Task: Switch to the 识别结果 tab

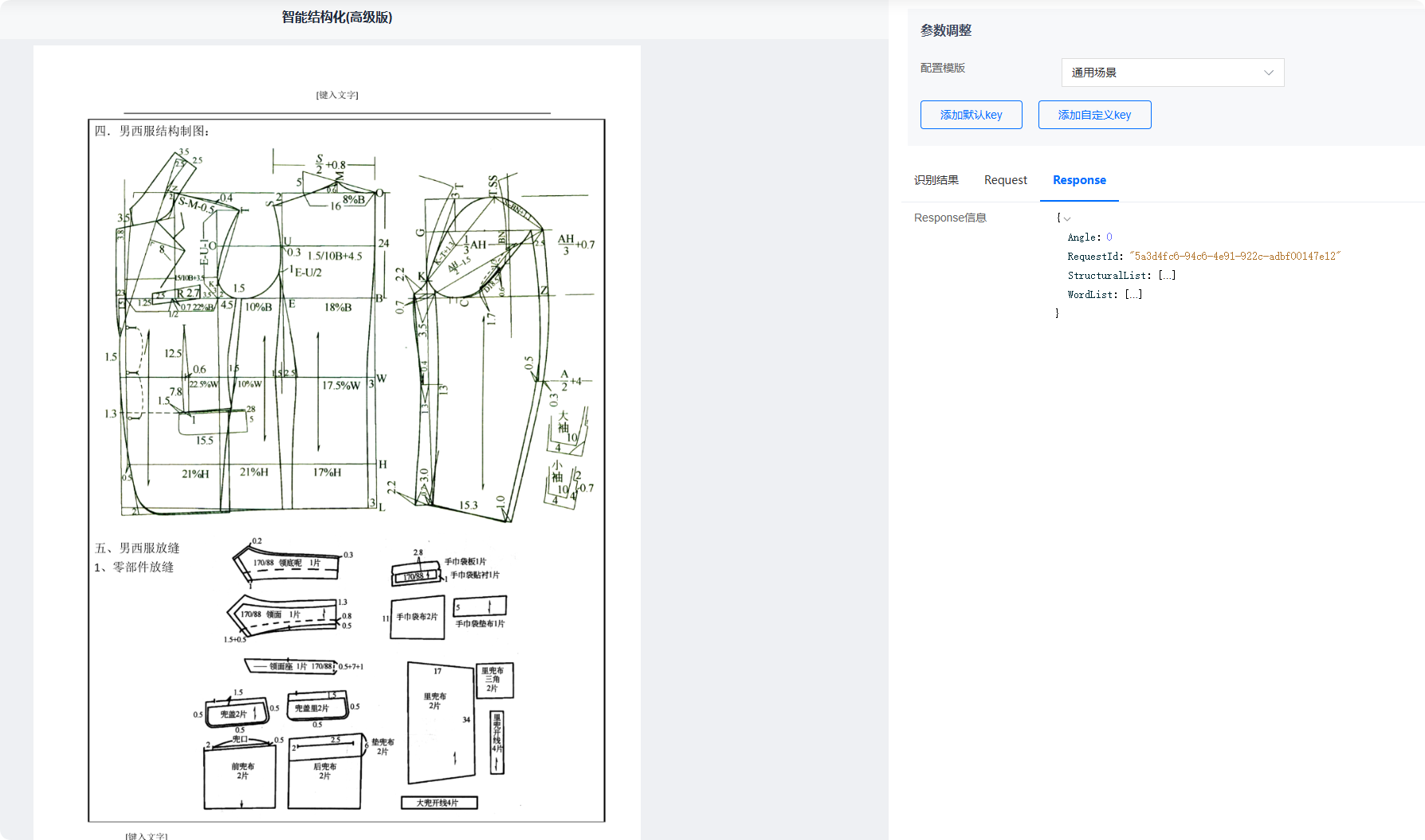Action: click(936, 180)
